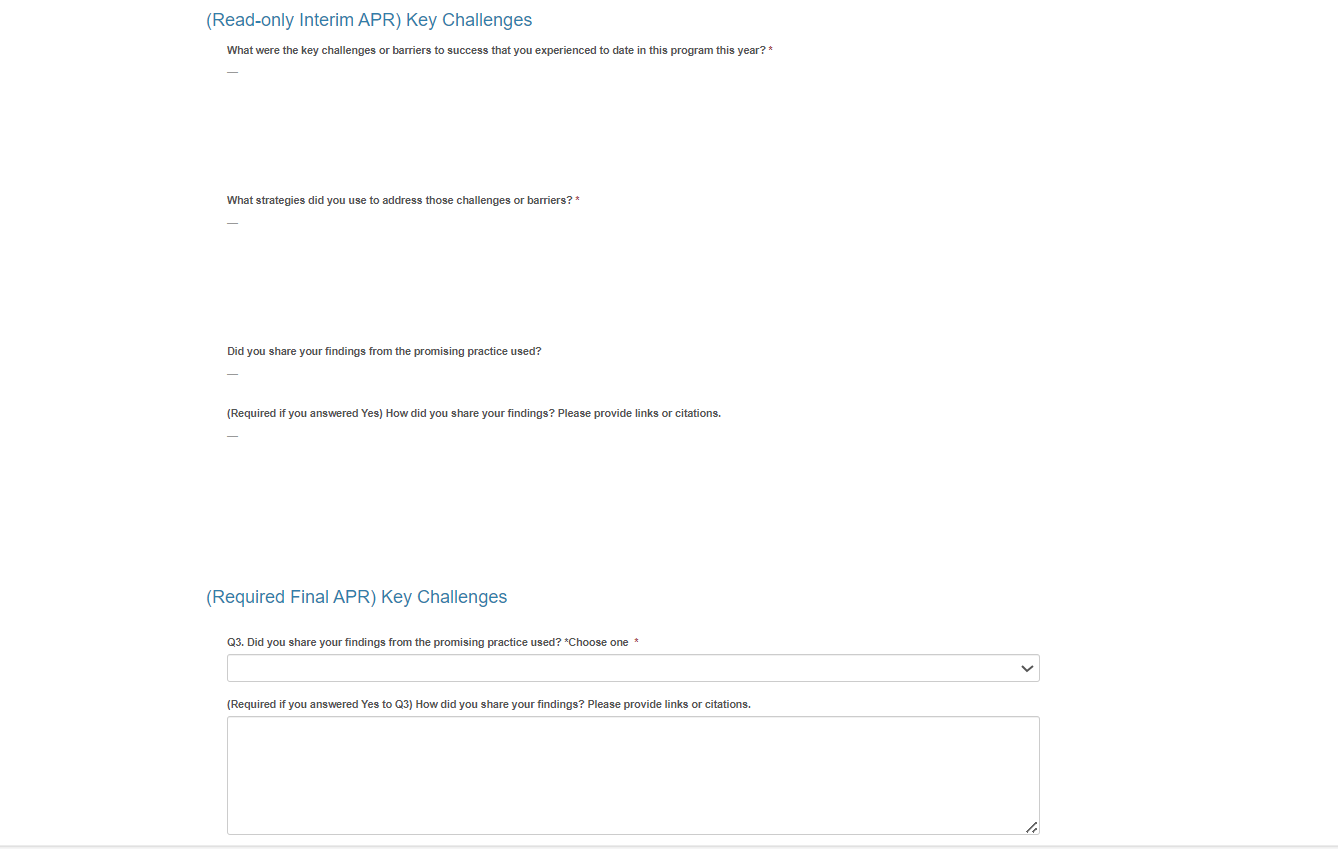Click the red asterisk after strategies question

(578, 200)
